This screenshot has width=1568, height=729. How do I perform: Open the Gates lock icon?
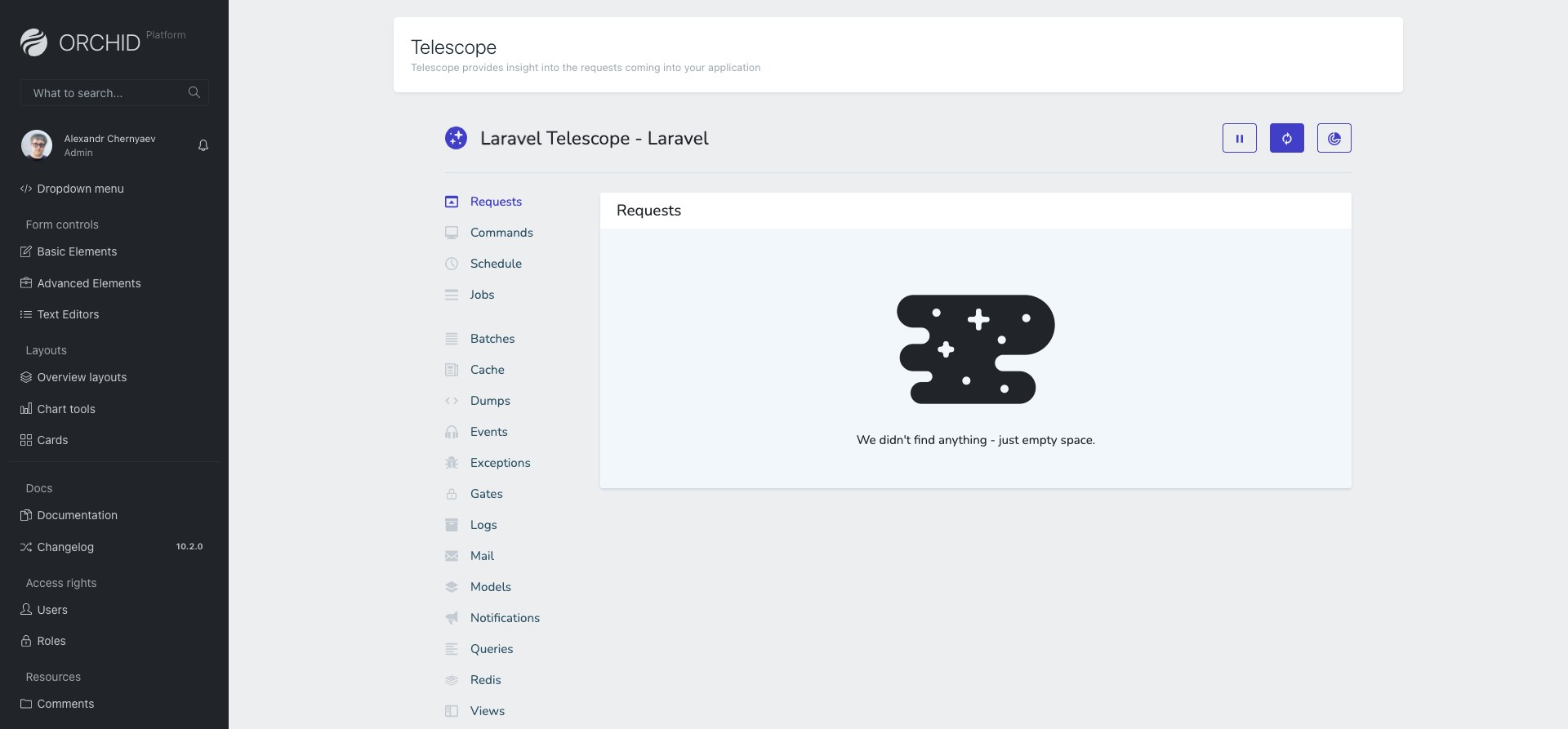click(x=451, y=494)
